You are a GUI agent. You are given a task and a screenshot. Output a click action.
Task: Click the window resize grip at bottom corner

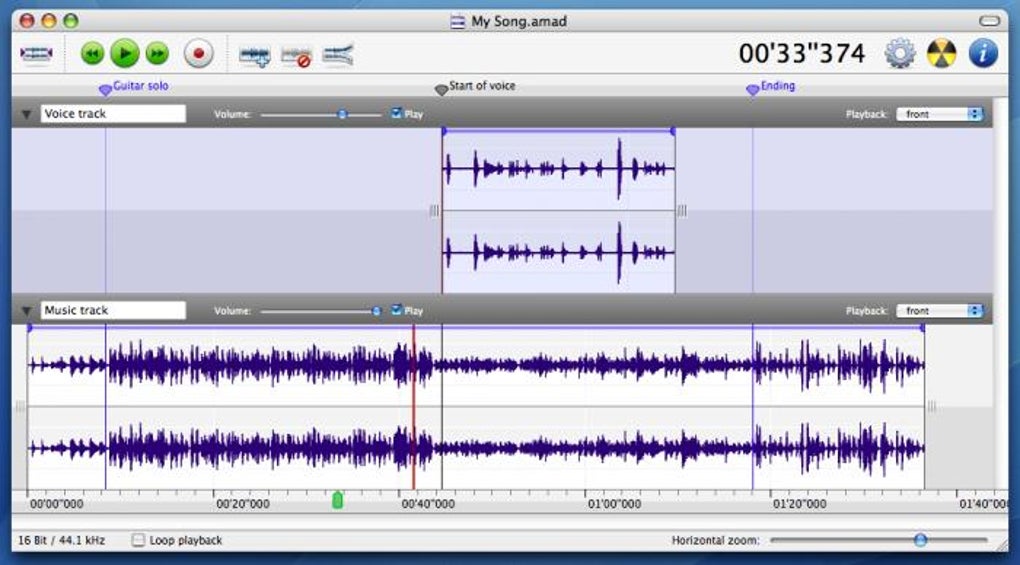[1002, 545]
